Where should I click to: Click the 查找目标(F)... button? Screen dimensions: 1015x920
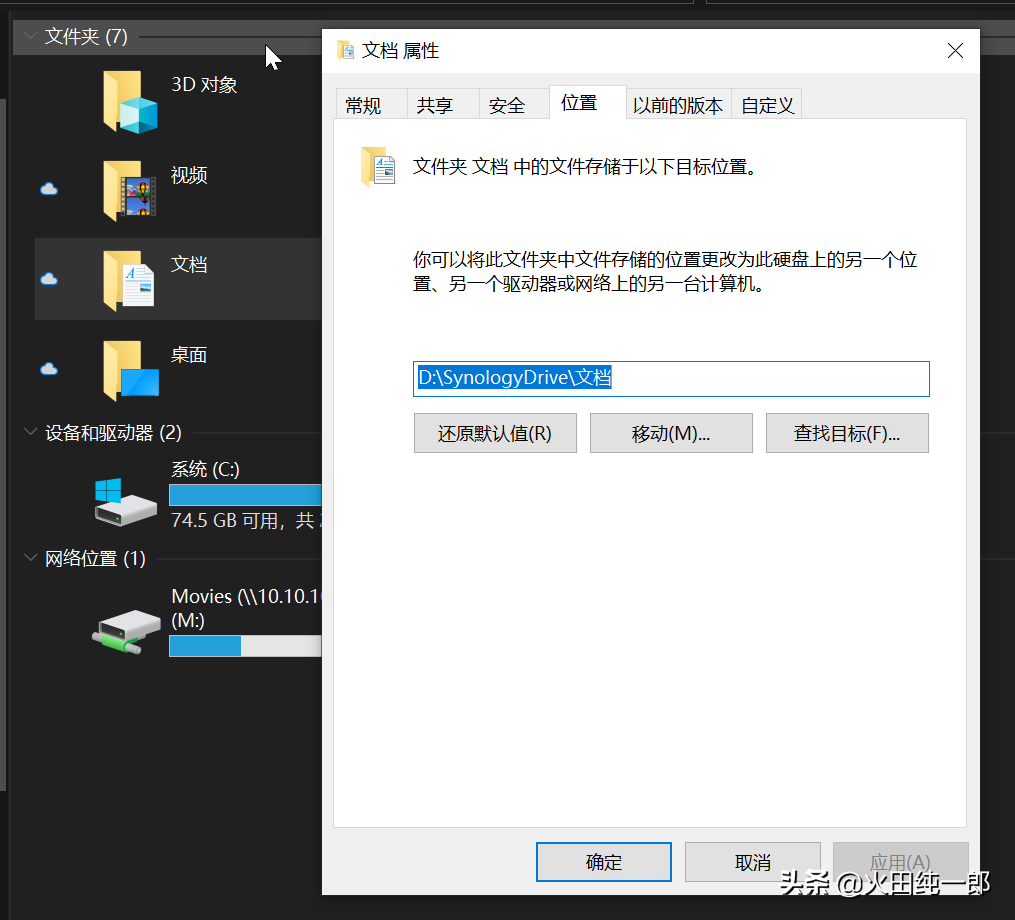[847, 433]
